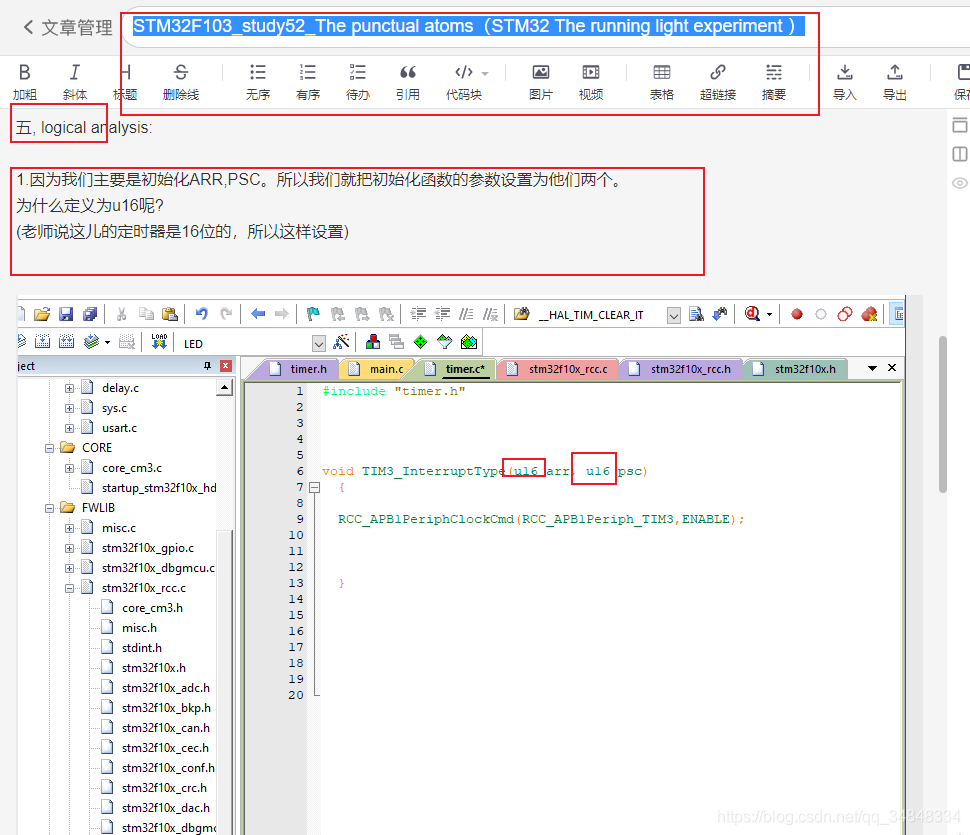Open target options magic wand icon
Viewport: 970px width, 835px height.
click(x=341, y=341)
